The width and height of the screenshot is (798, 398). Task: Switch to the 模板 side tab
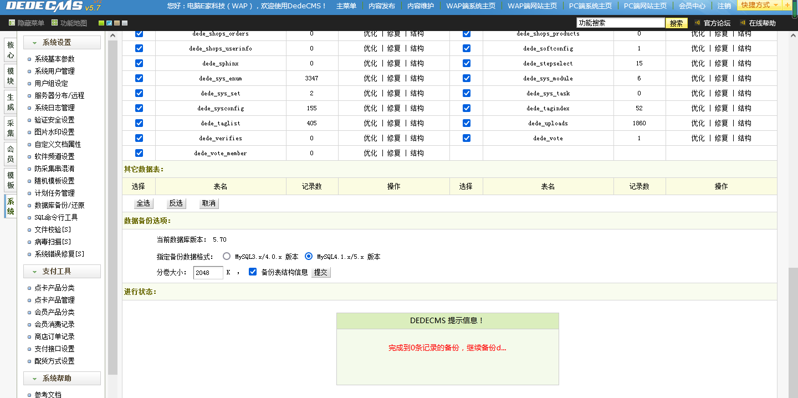11,181
